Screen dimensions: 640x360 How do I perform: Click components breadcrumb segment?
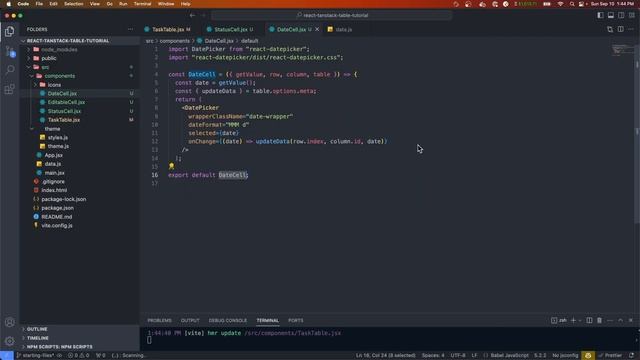[x=174, y=41]
